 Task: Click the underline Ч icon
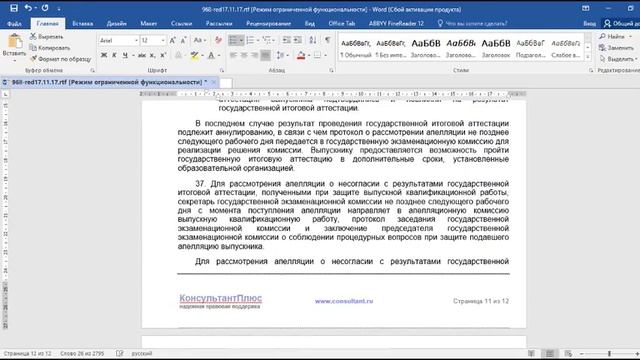tap(125, 55)
